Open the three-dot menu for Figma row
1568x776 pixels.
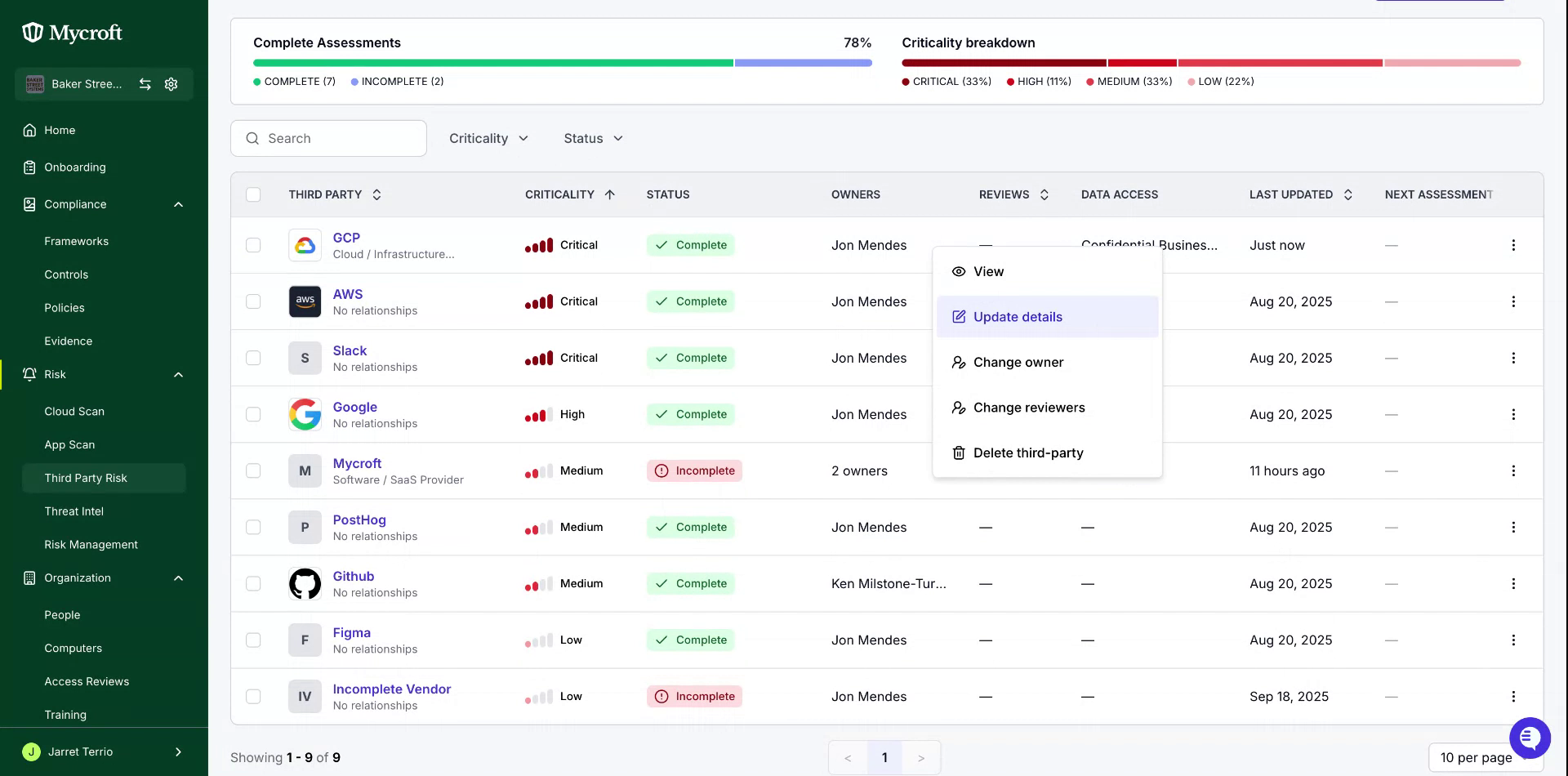pyautogui.click(x=1513, y=640)
